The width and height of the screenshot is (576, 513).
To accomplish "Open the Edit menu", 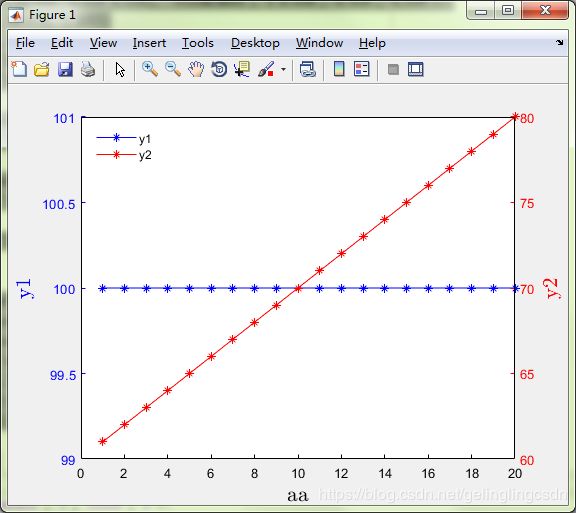I will point(62,43).
